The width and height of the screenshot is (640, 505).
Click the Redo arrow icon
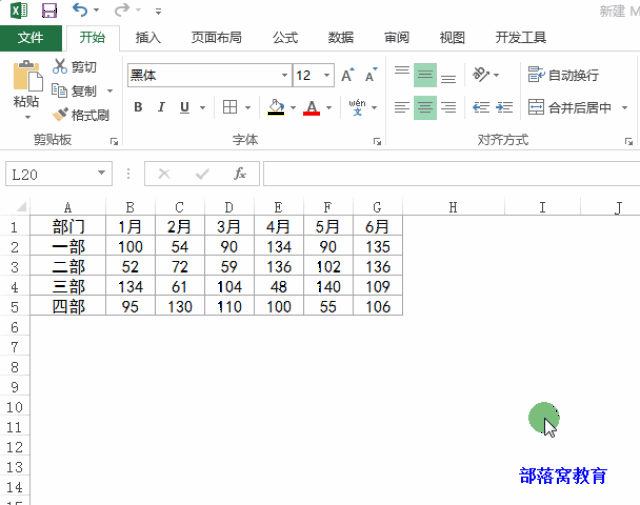click(x=122, y=10)
